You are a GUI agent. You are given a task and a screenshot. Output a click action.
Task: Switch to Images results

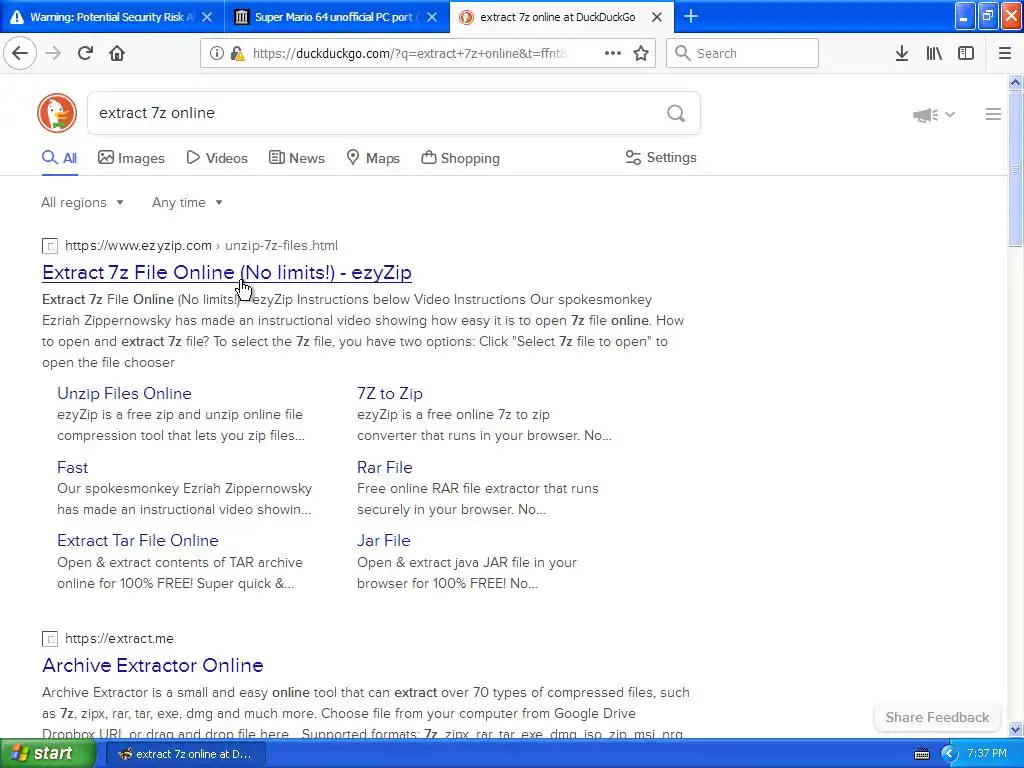131,158
